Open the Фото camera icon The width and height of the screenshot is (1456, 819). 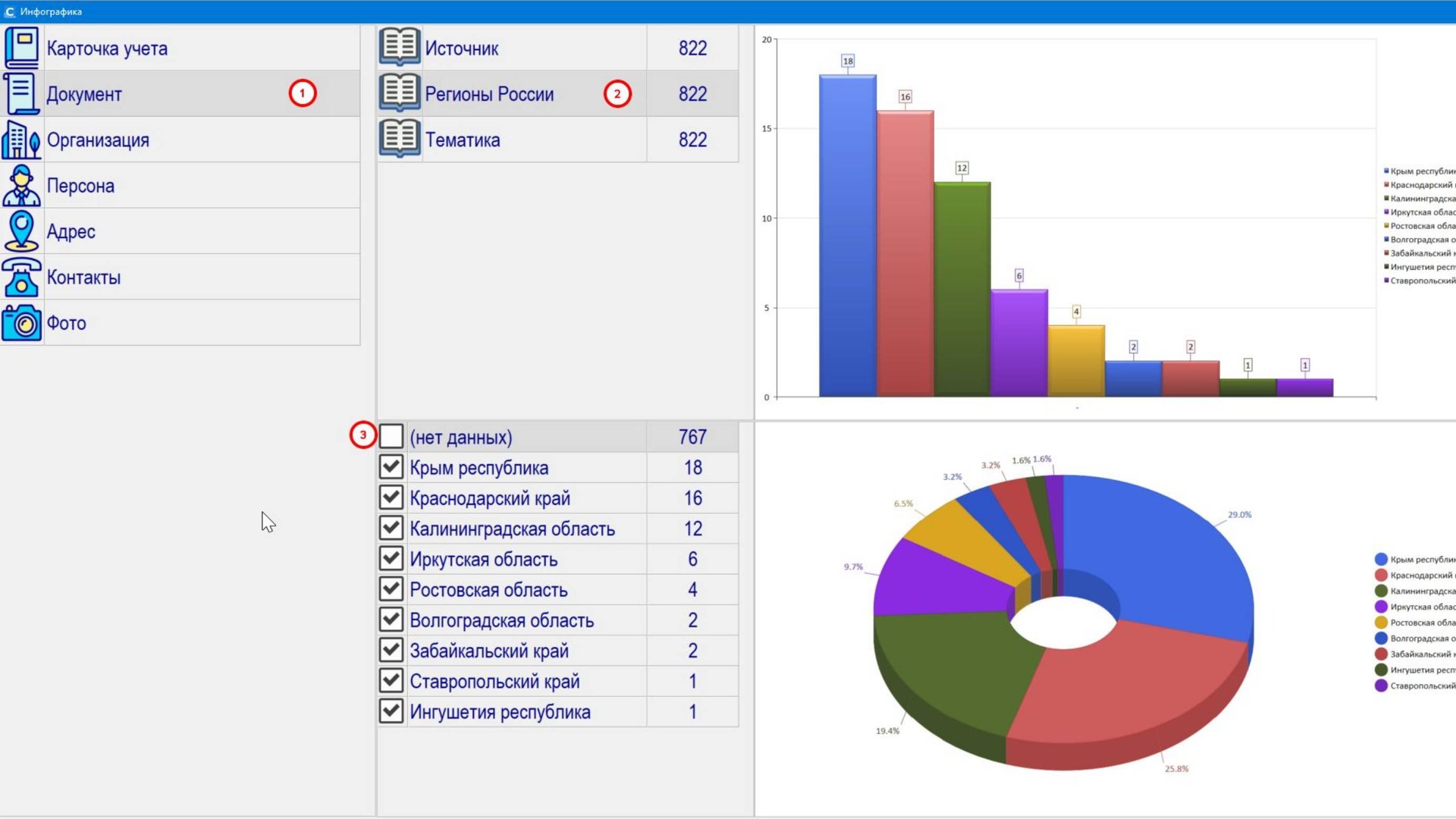click(21, 323)
